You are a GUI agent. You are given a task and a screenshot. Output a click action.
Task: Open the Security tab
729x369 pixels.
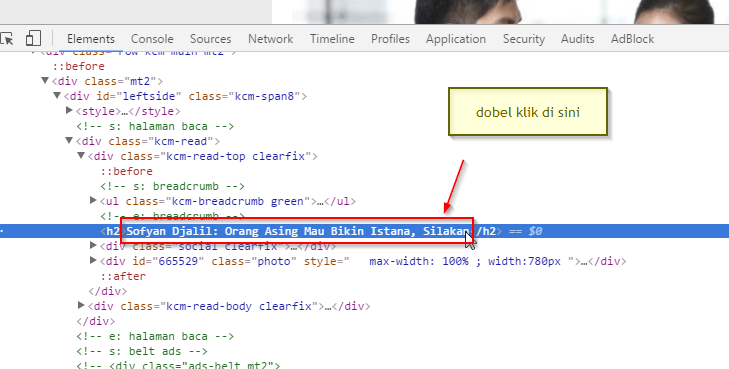point(524,39)
